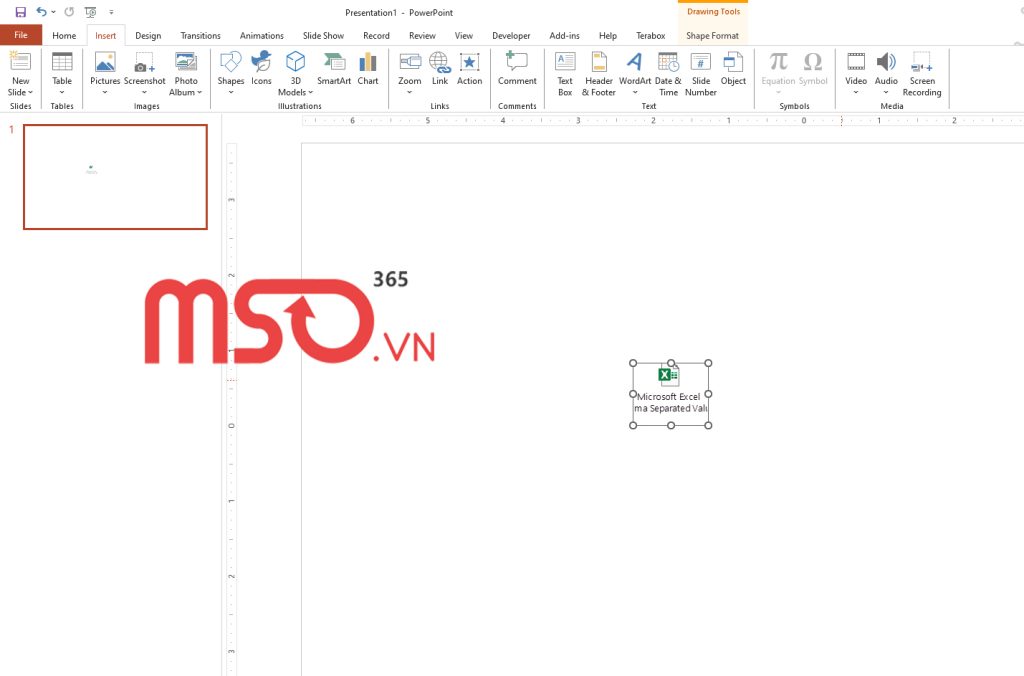Click the Audio icon
Viewport: 1024px width, 676px height.
(886, 62)
